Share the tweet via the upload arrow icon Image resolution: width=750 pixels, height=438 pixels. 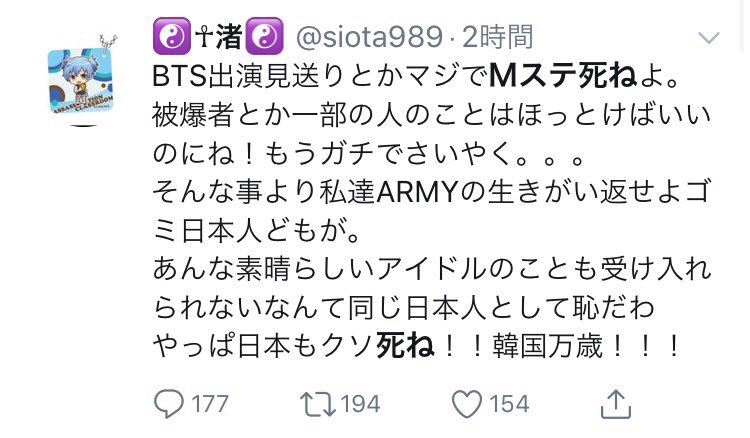pos(616,405)
